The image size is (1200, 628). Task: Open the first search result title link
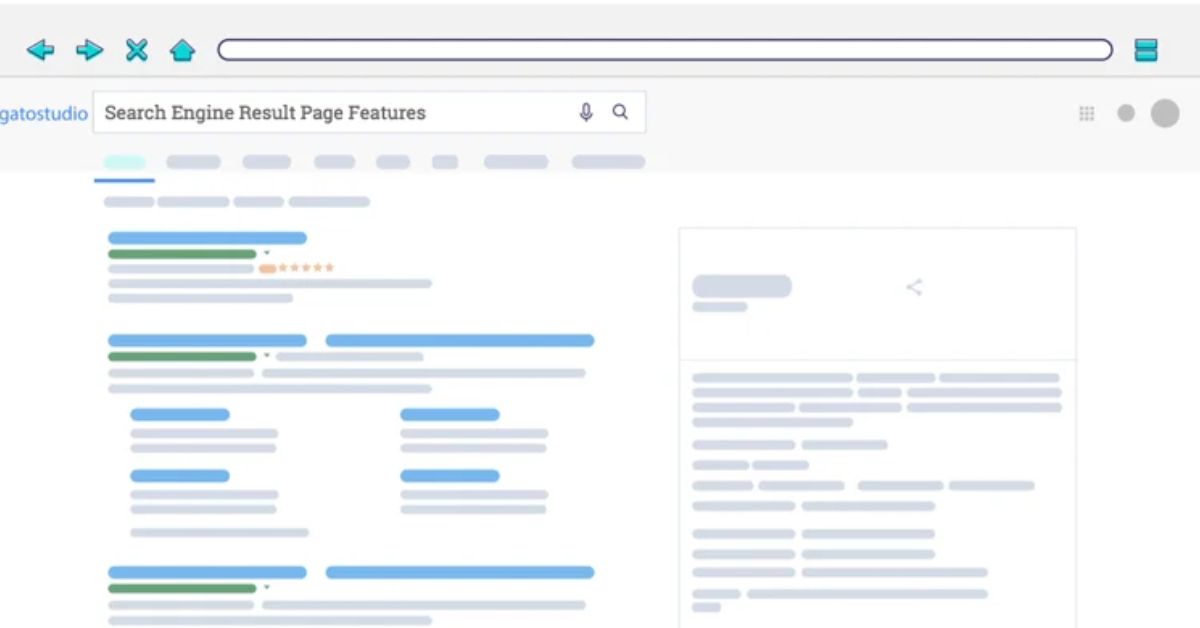pyautogui.click(x=207, y=238)
